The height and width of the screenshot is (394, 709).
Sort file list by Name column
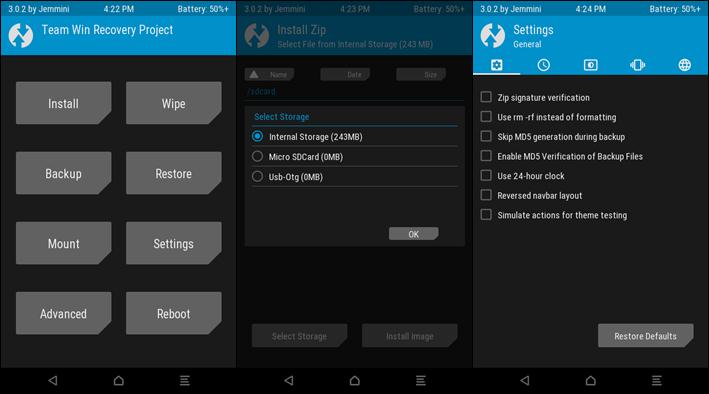(269, 75)
